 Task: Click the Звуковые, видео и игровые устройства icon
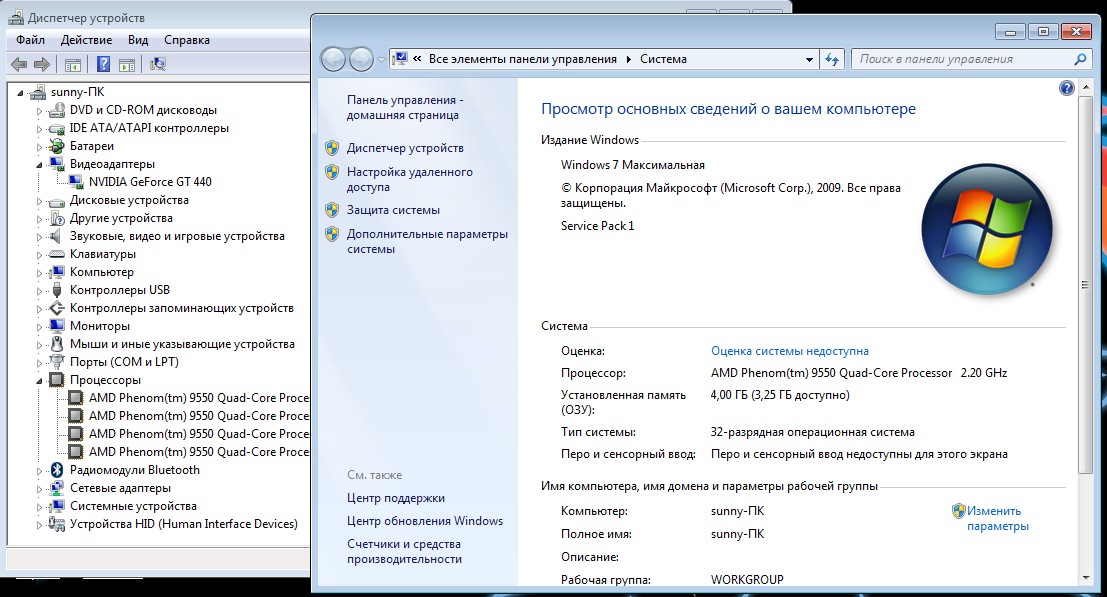point(56,236)
